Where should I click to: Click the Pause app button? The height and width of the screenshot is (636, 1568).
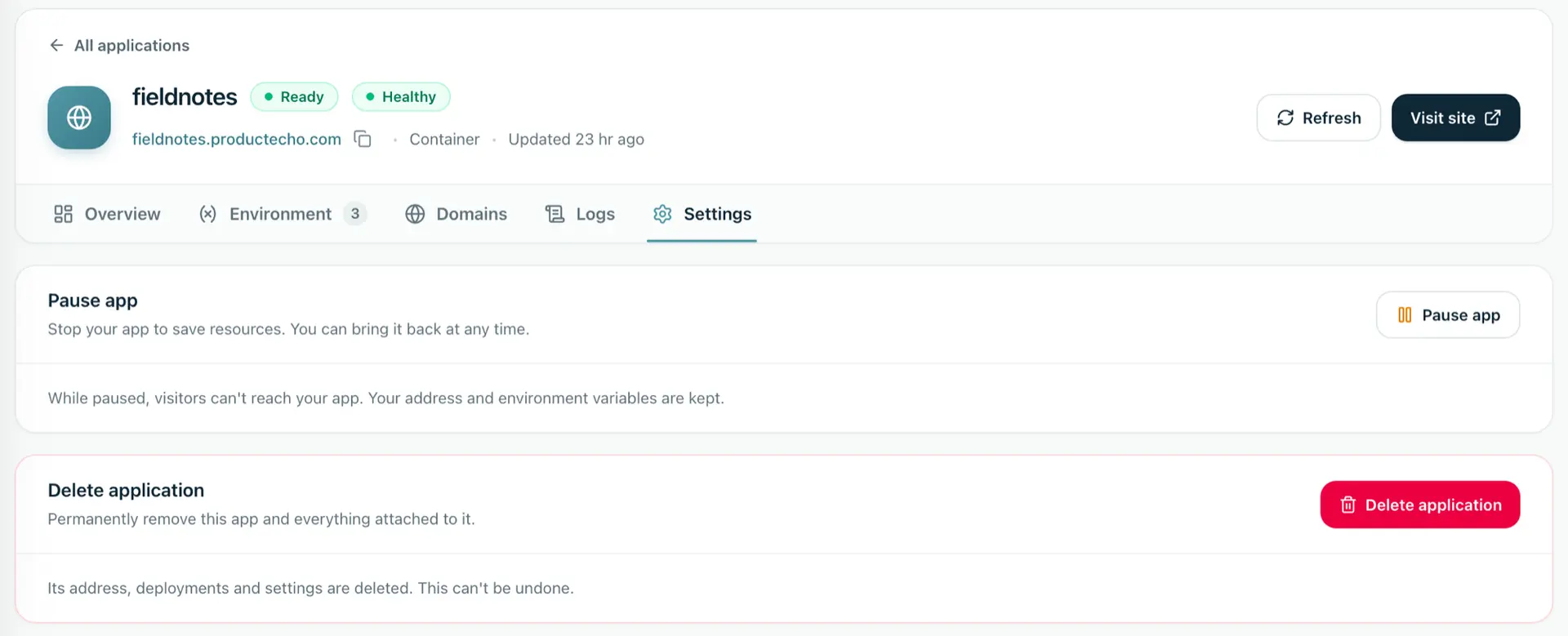point(1448,315)
